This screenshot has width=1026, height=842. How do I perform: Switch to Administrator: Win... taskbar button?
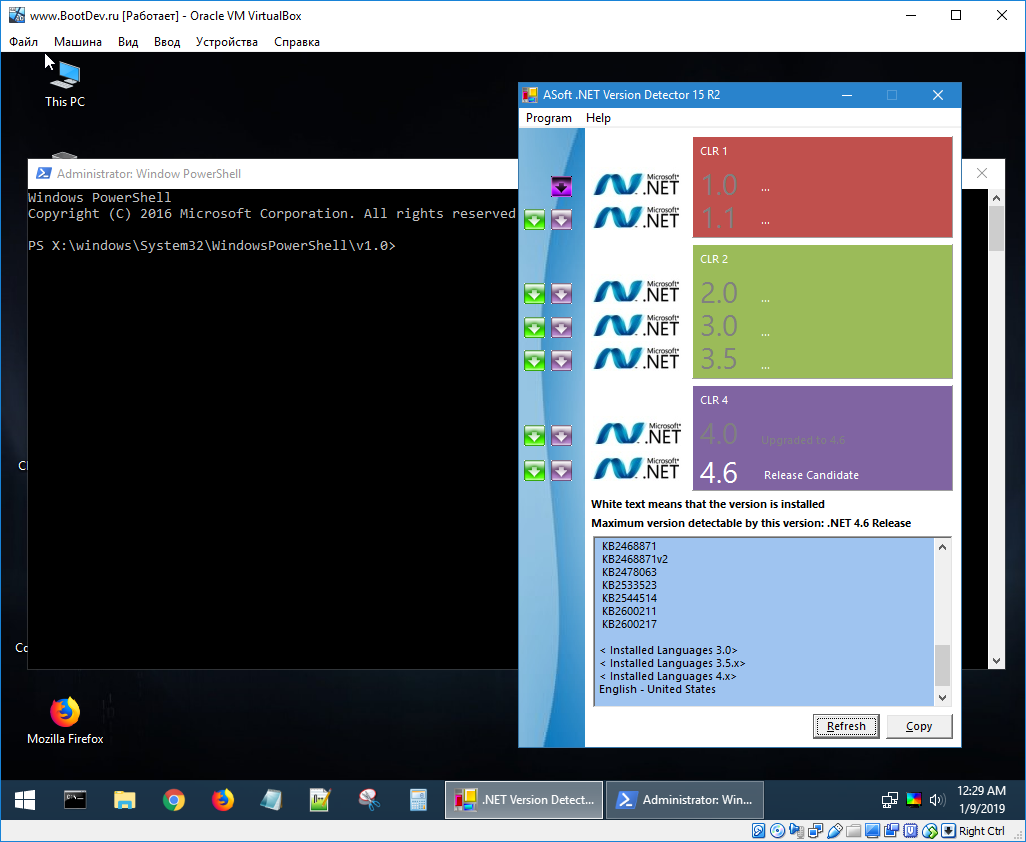pyautogui.click(x=685, y=799)
